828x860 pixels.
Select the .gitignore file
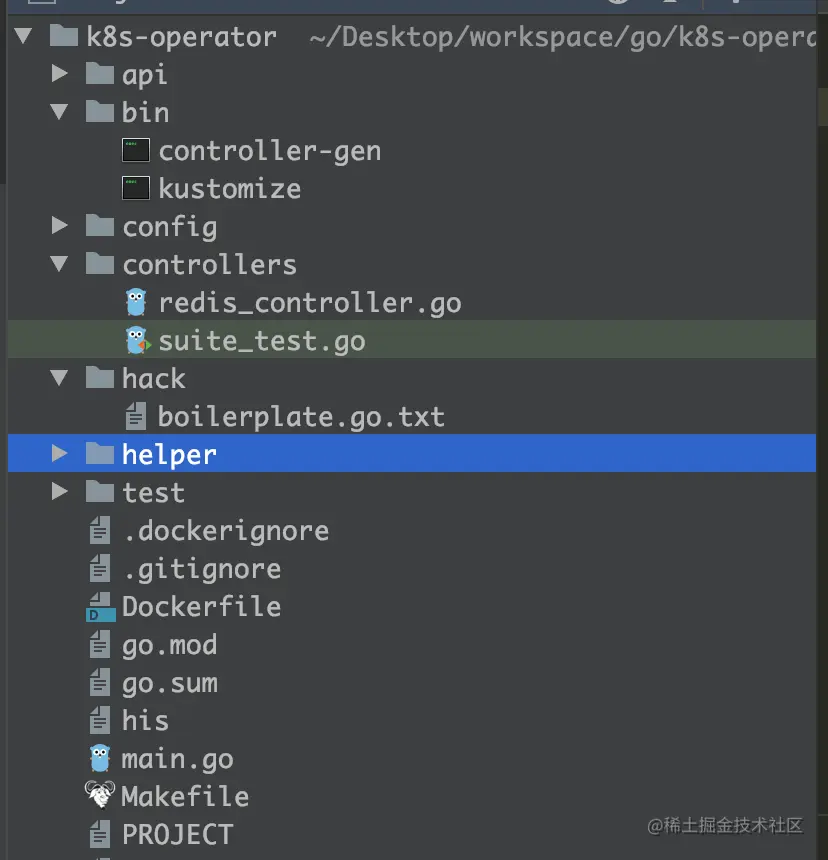coord(412,569)
